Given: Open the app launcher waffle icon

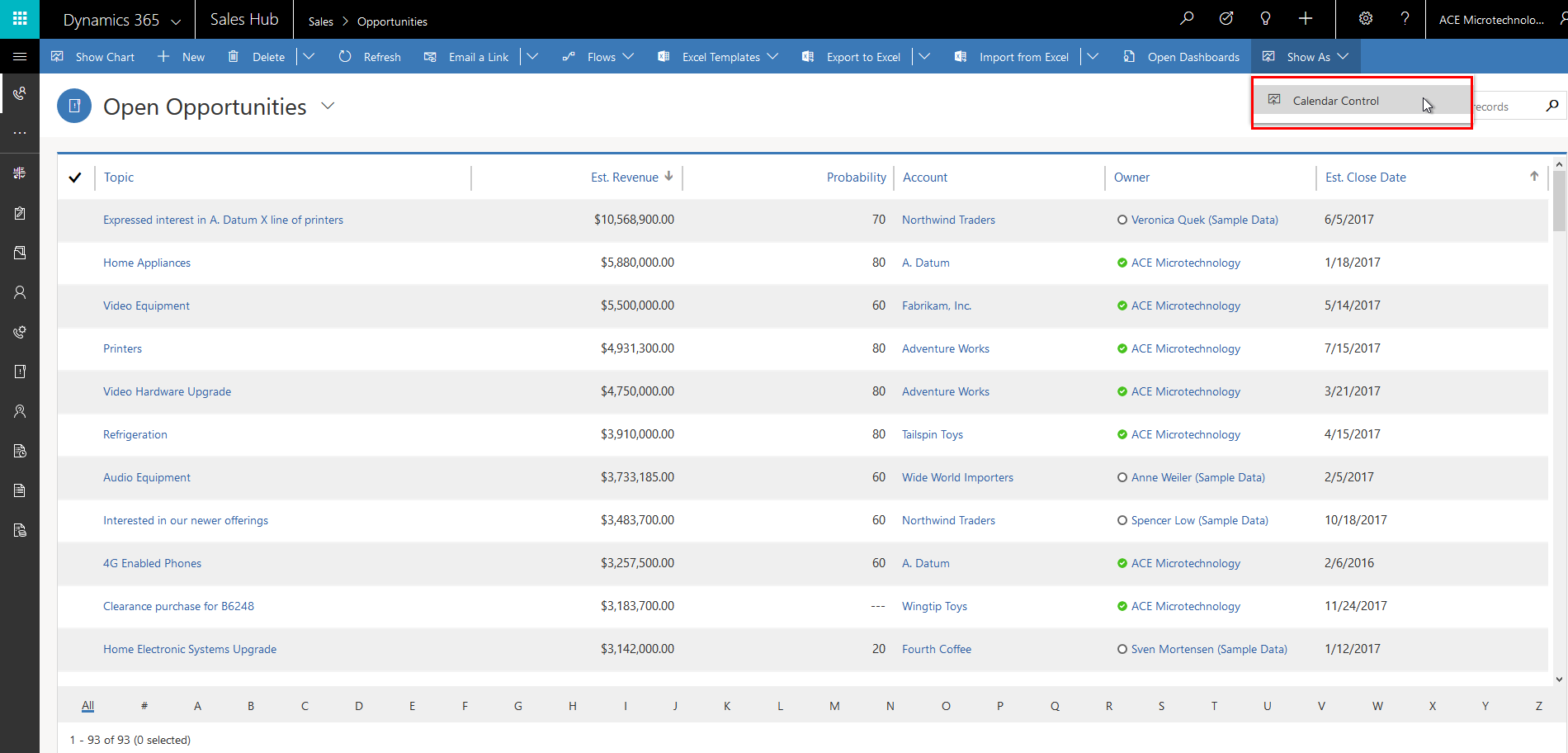Looking at the screenshot, I should point(20,19).
